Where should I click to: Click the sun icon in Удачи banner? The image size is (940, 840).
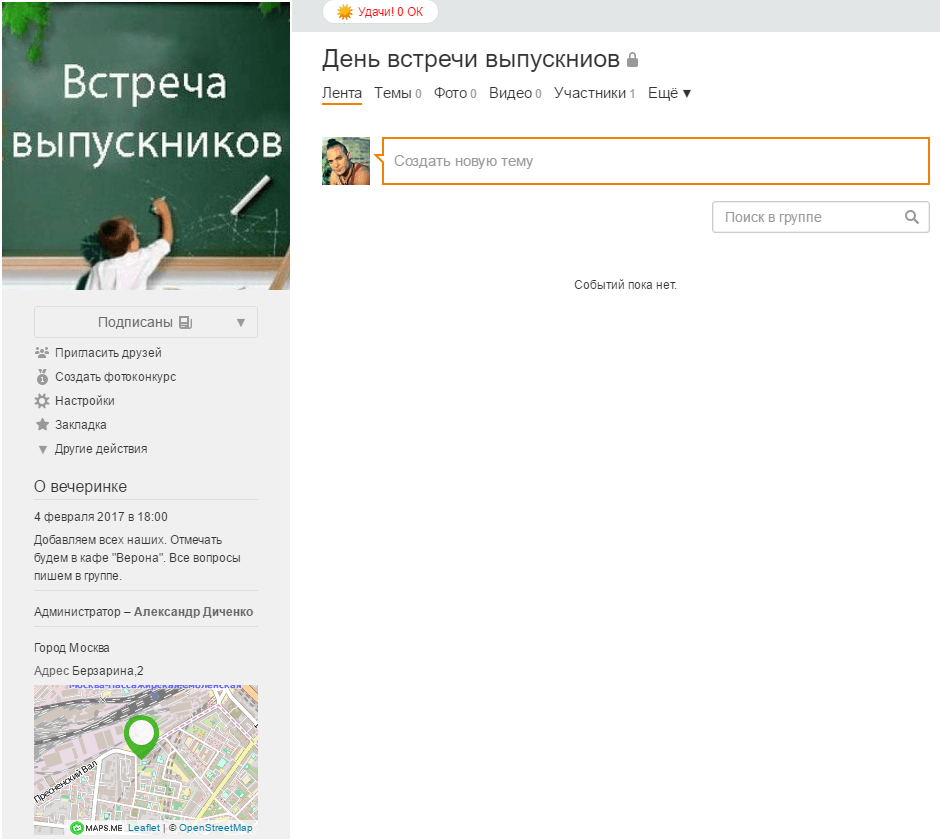(x=345, y=12)
